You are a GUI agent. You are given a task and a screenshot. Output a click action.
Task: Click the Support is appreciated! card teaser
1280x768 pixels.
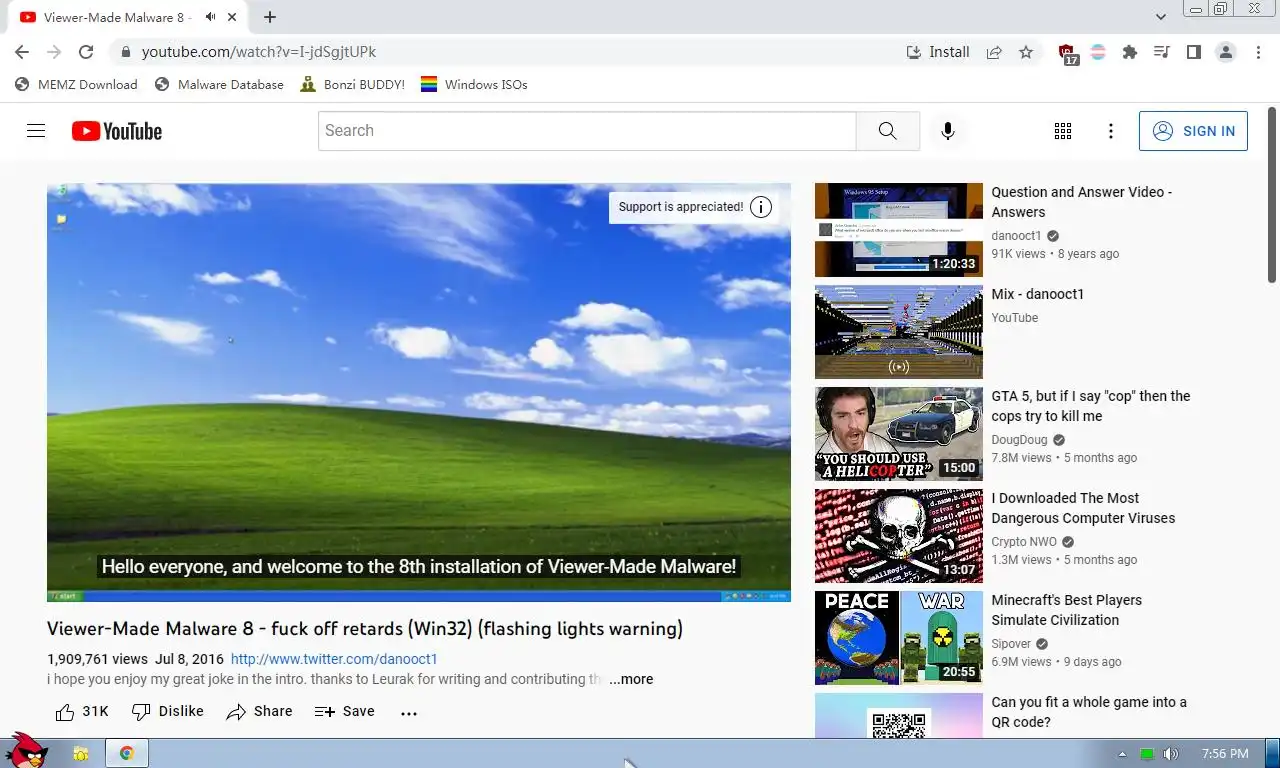[680, 207]
